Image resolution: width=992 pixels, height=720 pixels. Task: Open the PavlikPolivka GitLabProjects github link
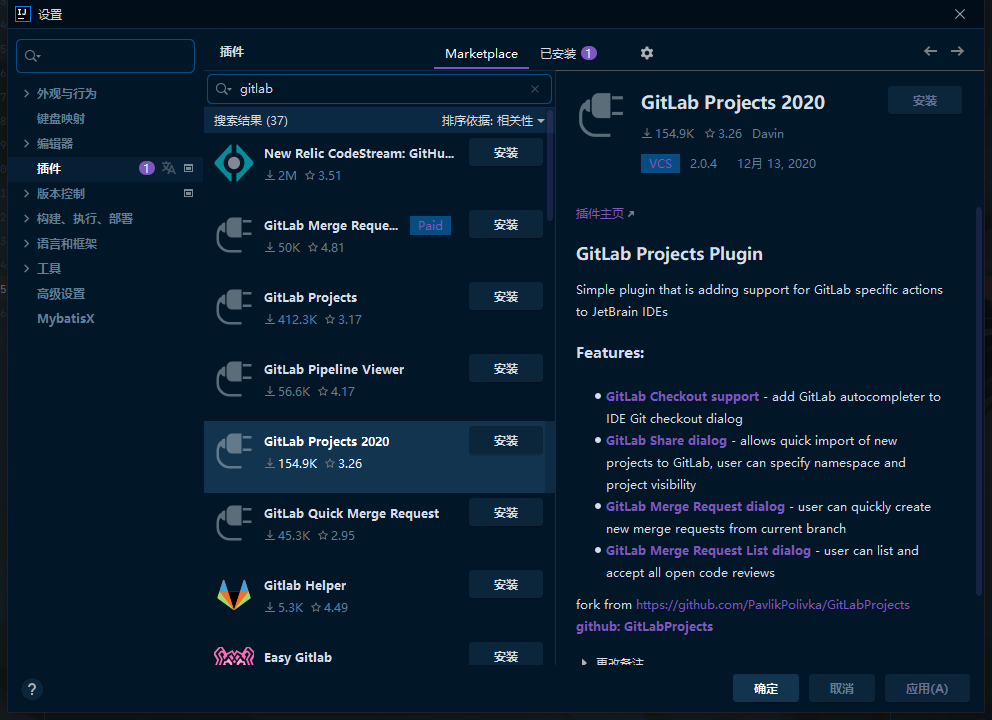click(x=772, y=605)
